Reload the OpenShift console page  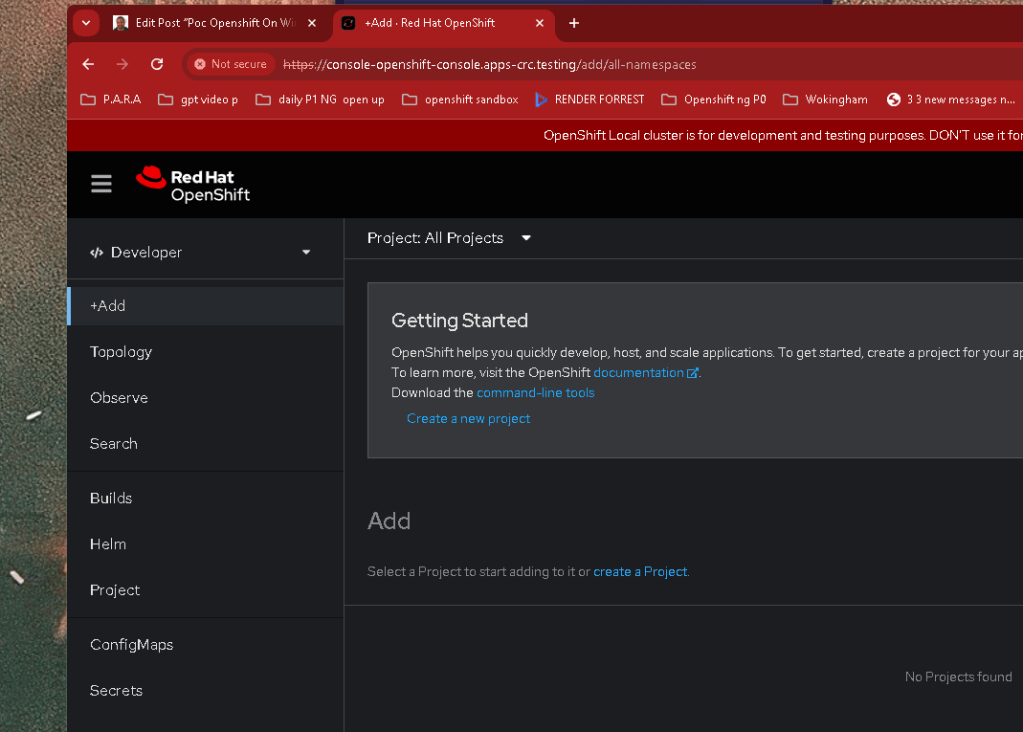tap(157, 64)
